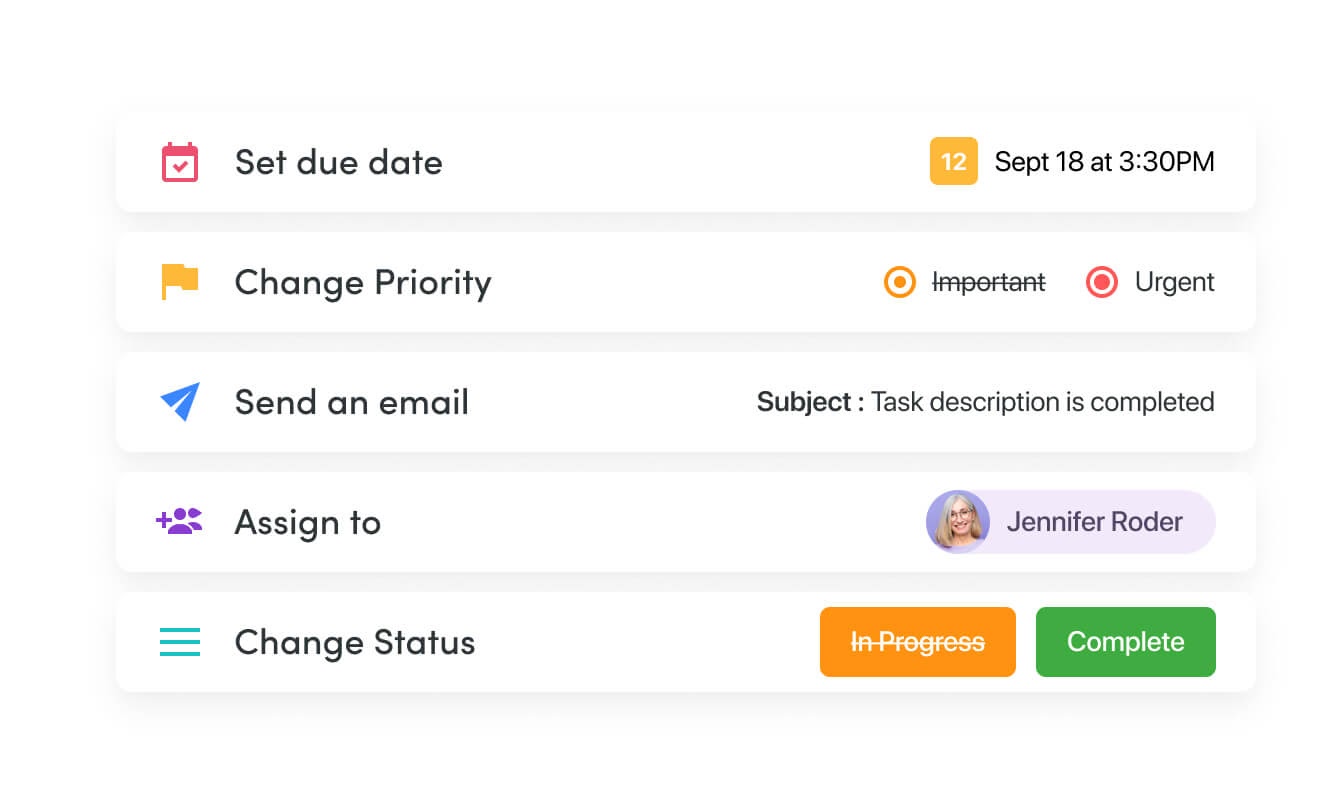Viewport: 1340px width, 804px height.
Task: Select the Urgent radio button
Action: (1102, 282)
